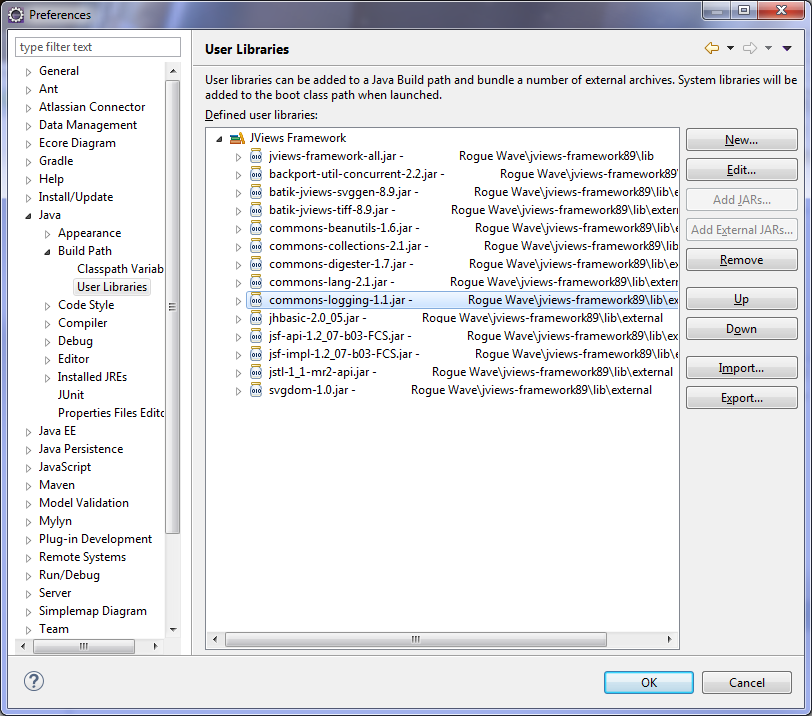Click the help question mark icon
Image resolution: width=812 pixels, height=716 pixels.
click(34, 681)
